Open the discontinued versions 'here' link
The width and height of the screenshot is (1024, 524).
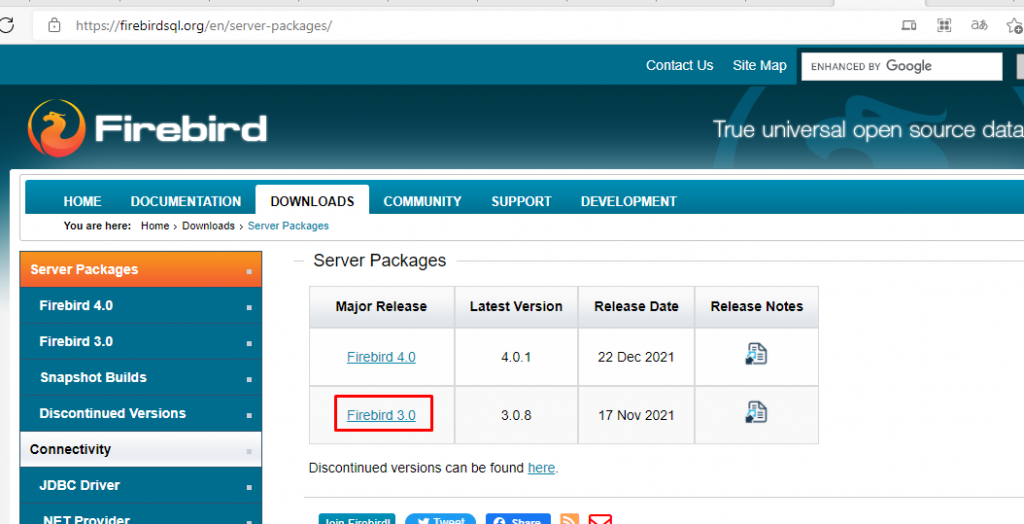[x=541, y=468]
